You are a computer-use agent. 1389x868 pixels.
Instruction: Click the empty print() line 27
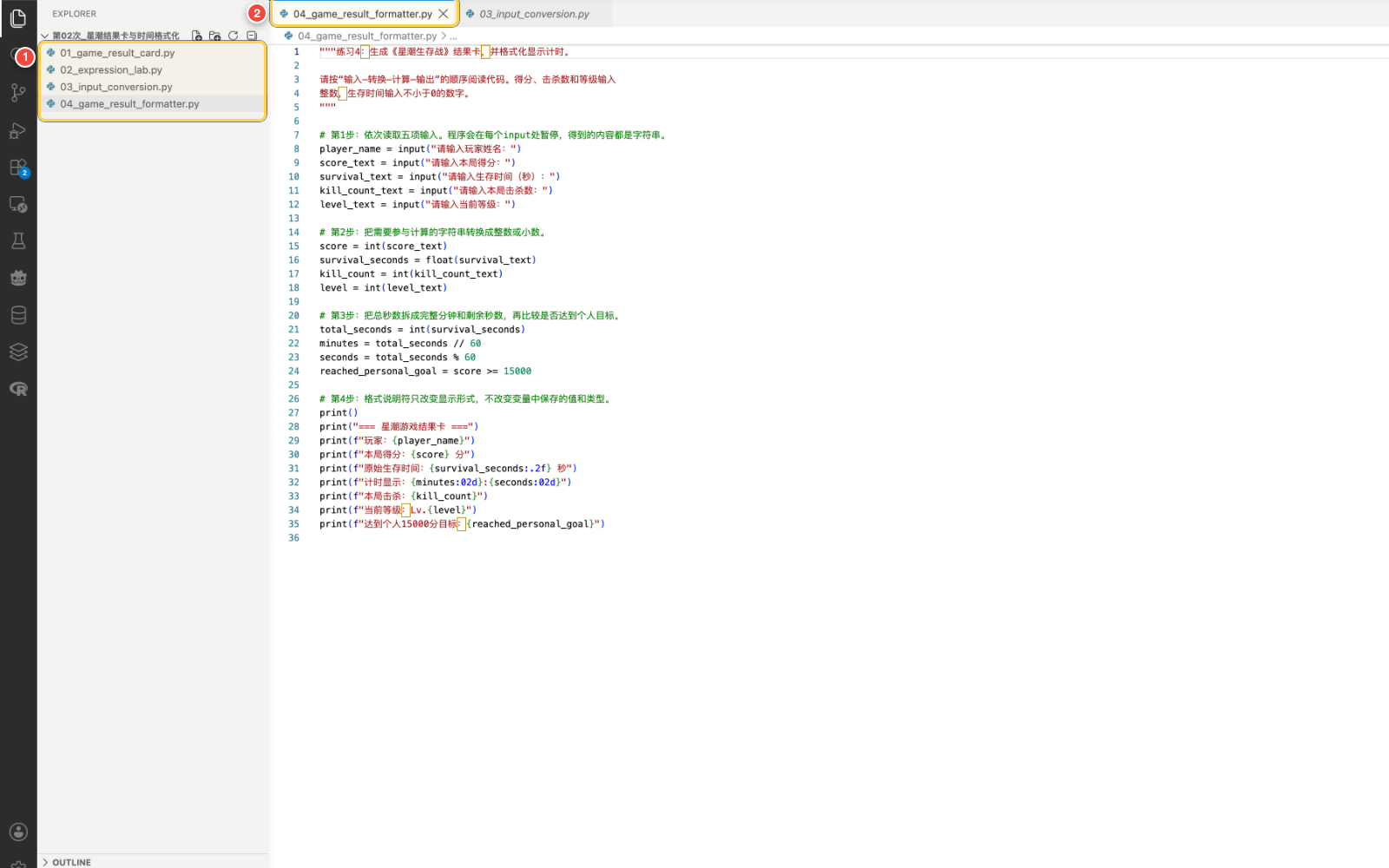click(x=339, y=413)
